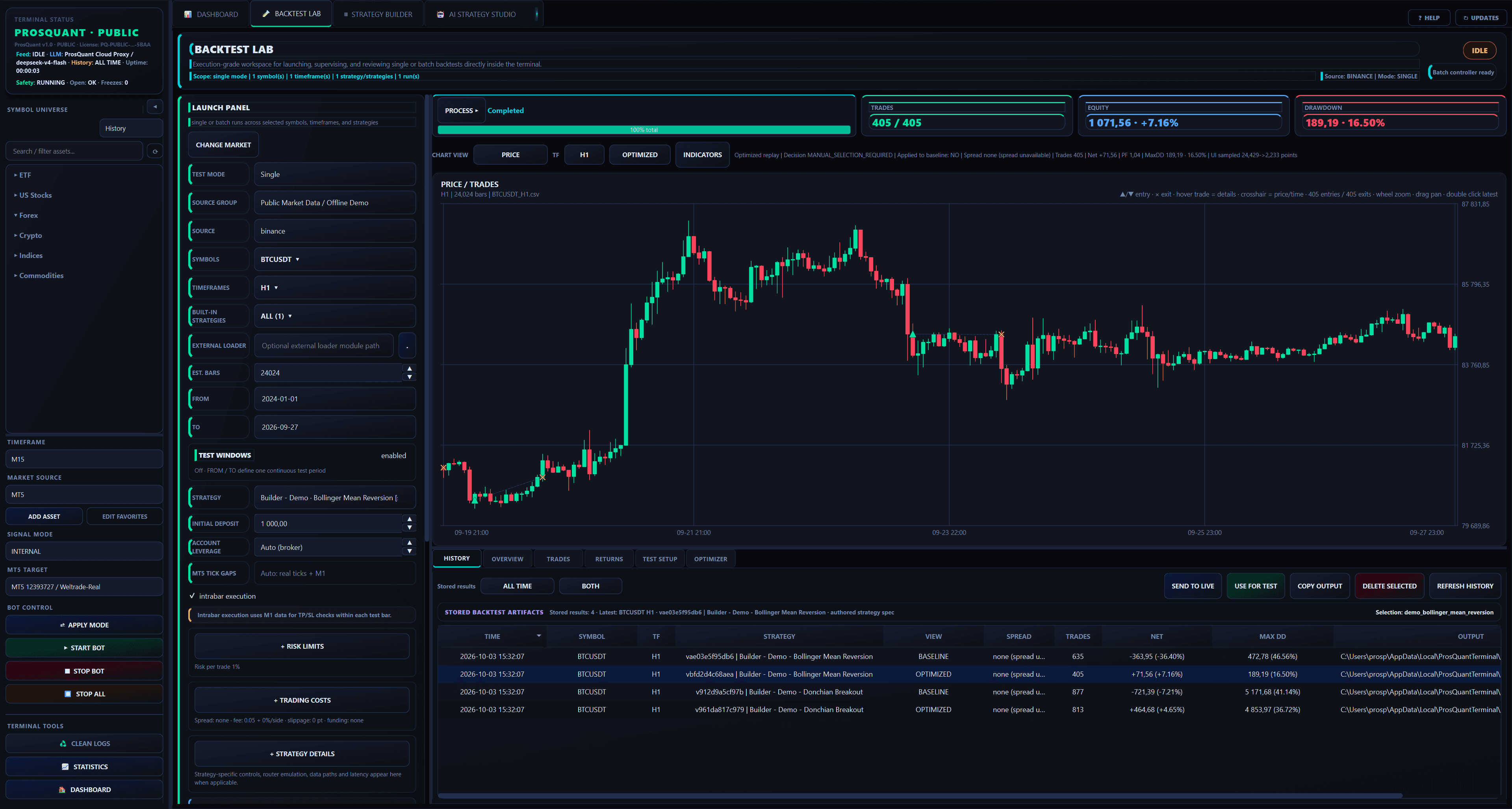Click the Start Bot play icon
1512x809 pixels.
click(x=66, y=648)
